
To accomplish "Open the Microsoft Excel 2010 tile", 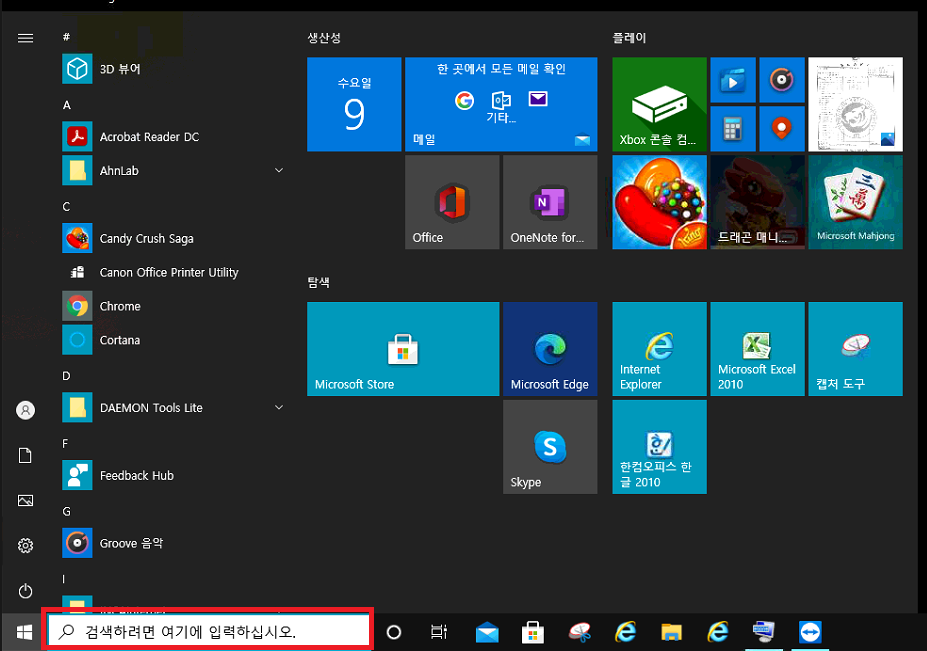I will coord(757,349).
